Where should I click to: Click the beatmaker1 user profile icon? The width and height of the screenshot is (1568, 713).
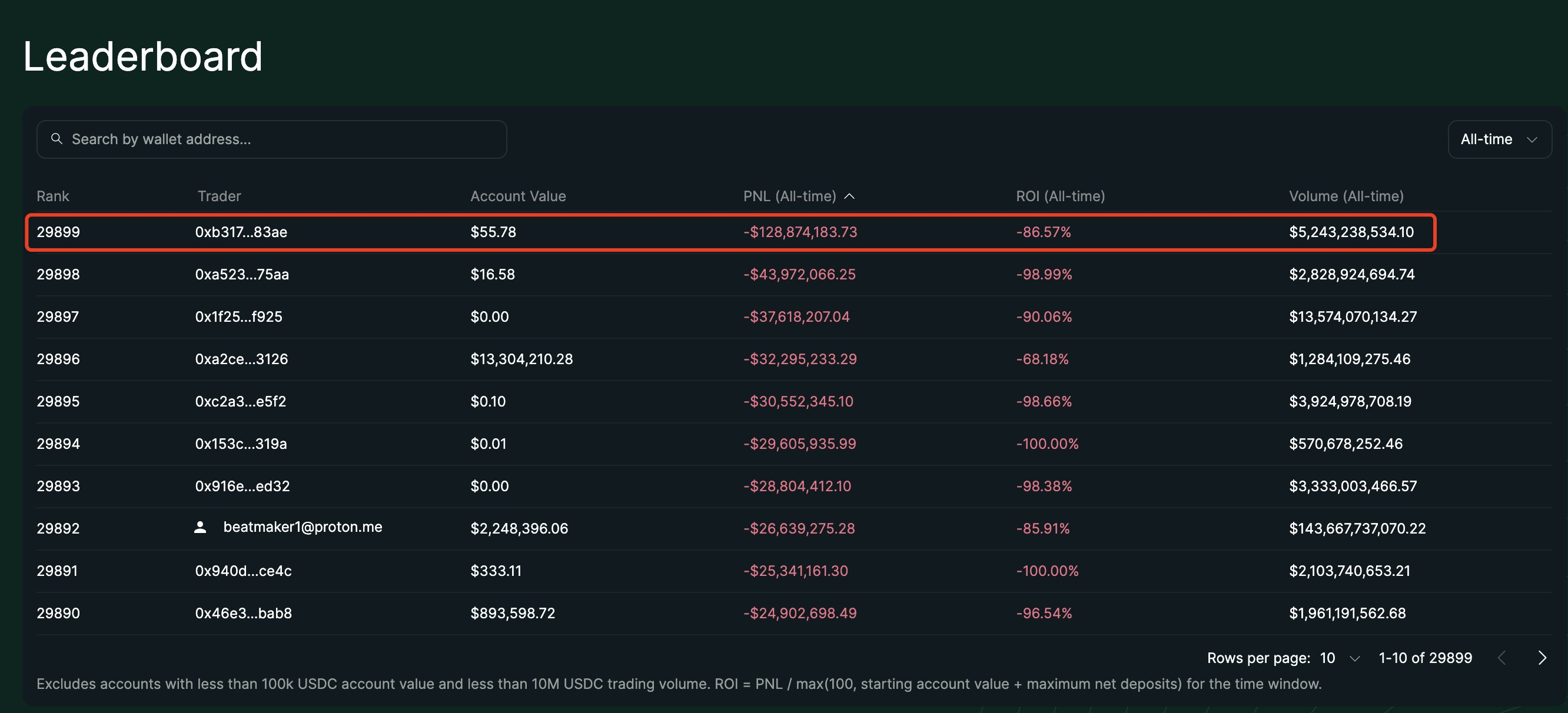point(200,527)
